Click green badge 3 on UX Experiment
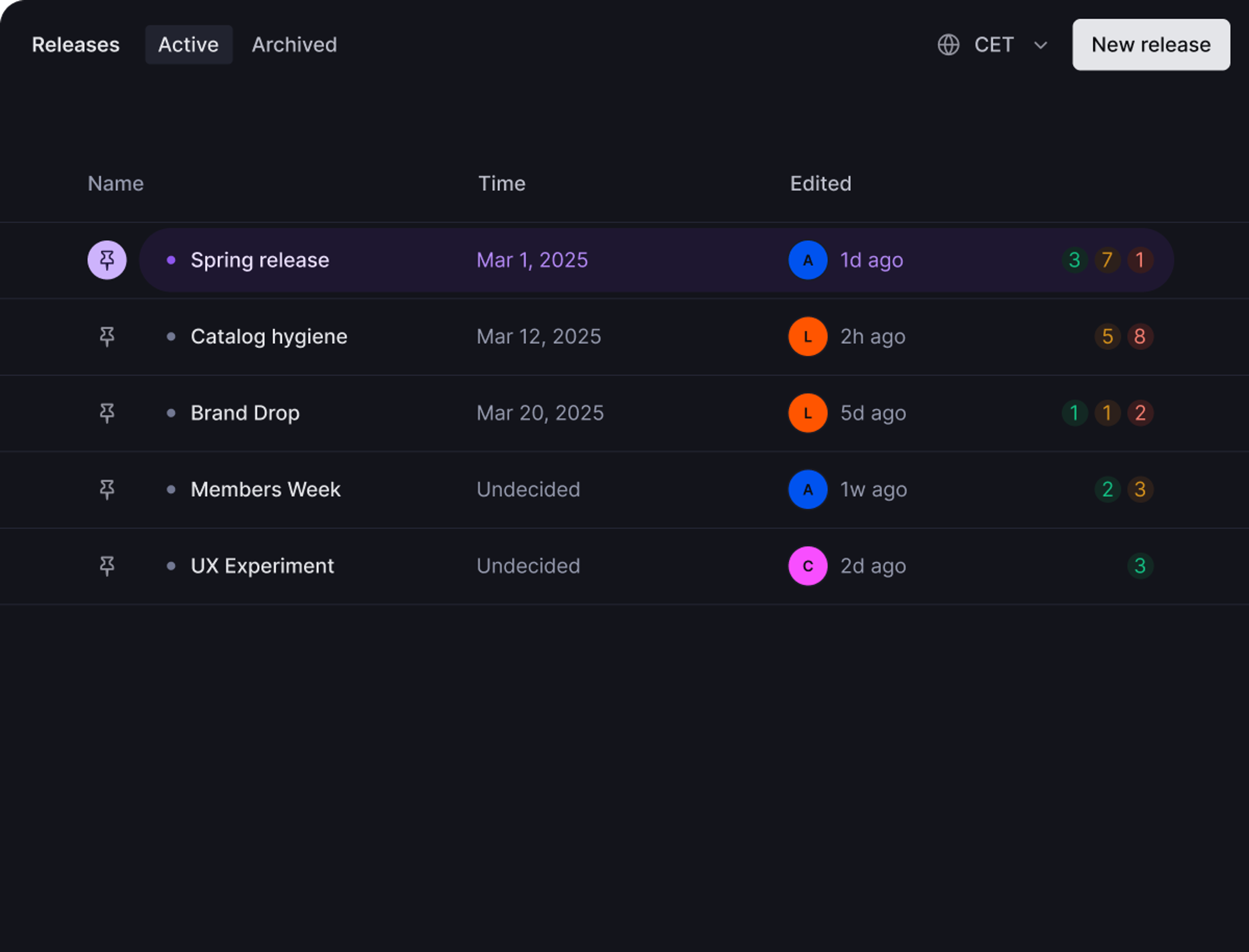The width and height of the screenshot is (1249, 952). (1140, 565)
